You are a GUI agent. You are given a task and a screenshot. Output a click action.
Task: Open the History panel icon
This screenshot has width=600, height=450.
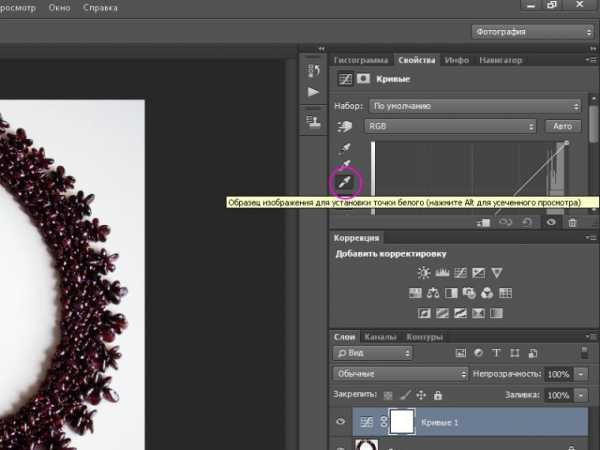coord(313,70)
